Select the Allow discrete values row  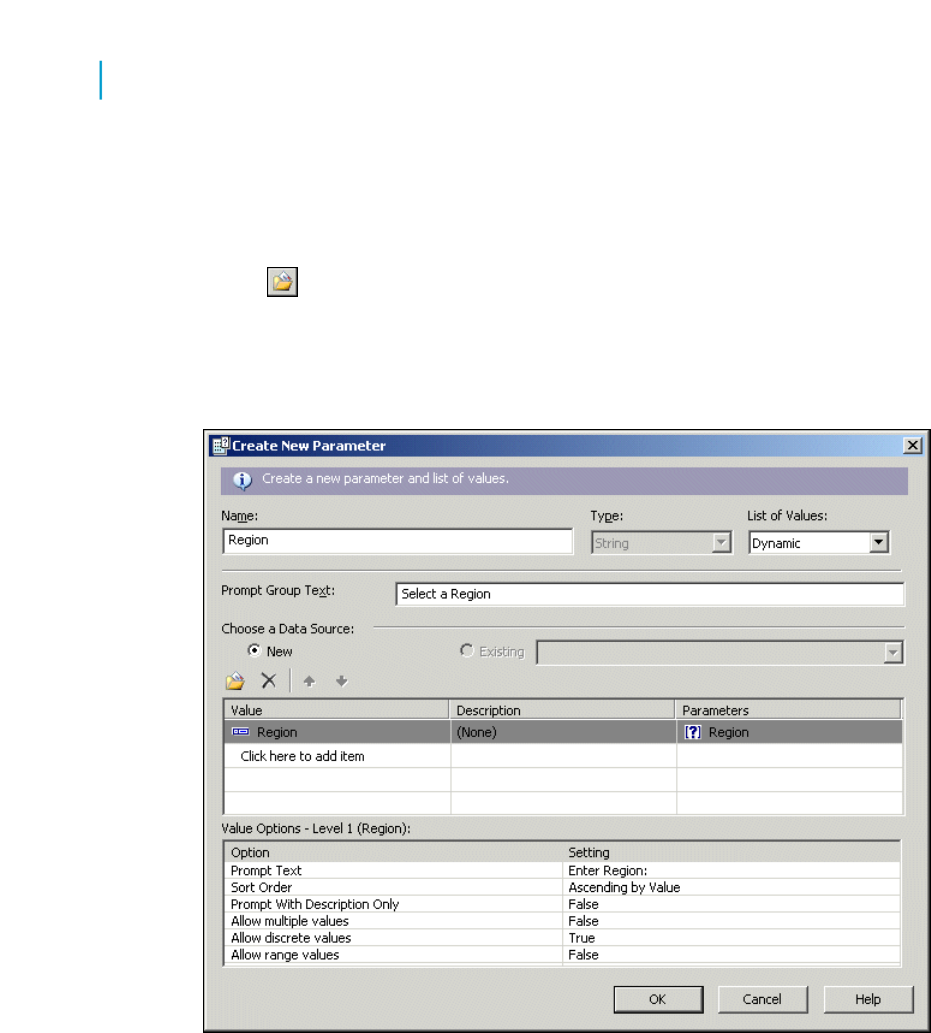(393, 937)
